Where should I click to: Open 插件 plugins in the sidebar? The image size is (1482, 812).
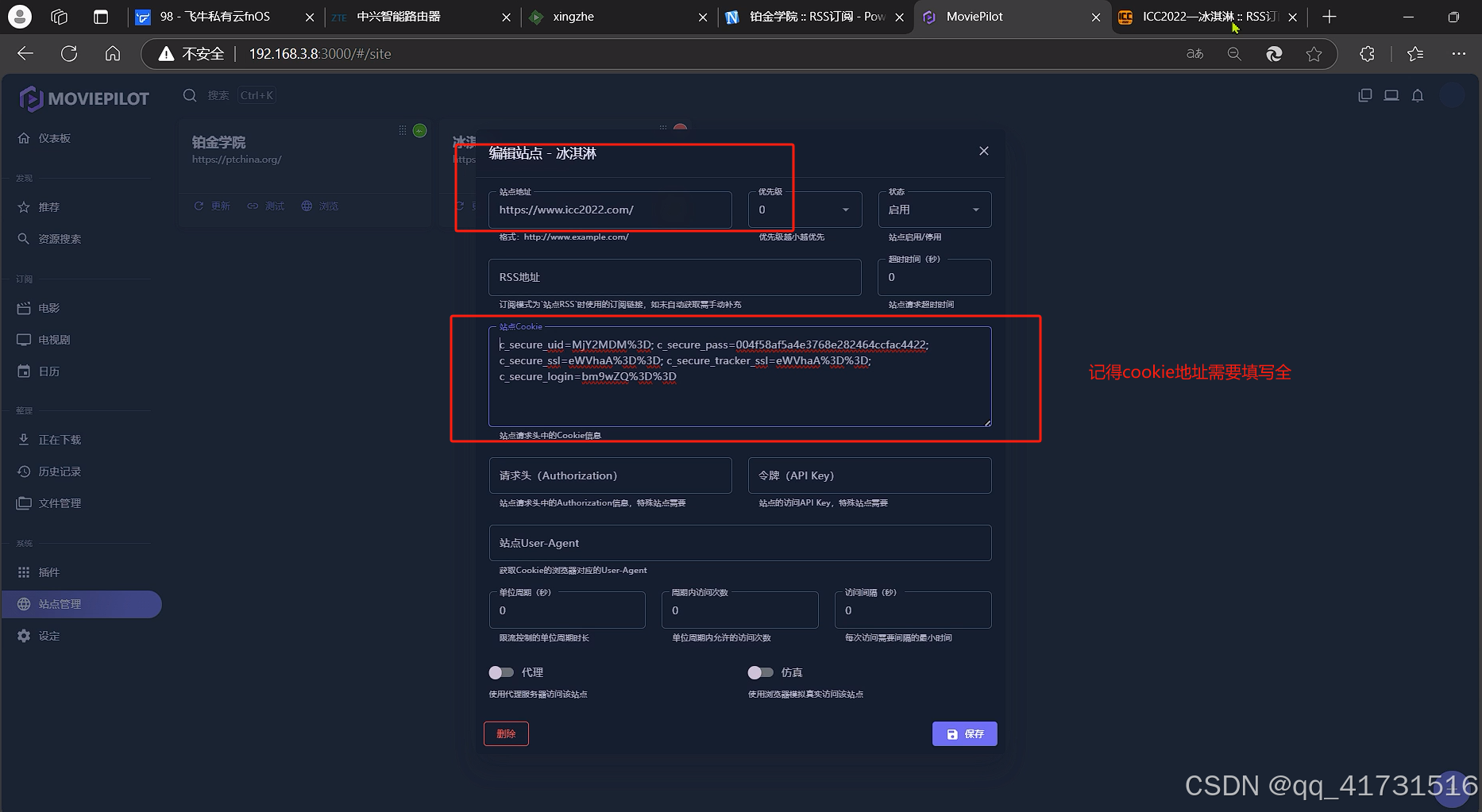point(39,572)
